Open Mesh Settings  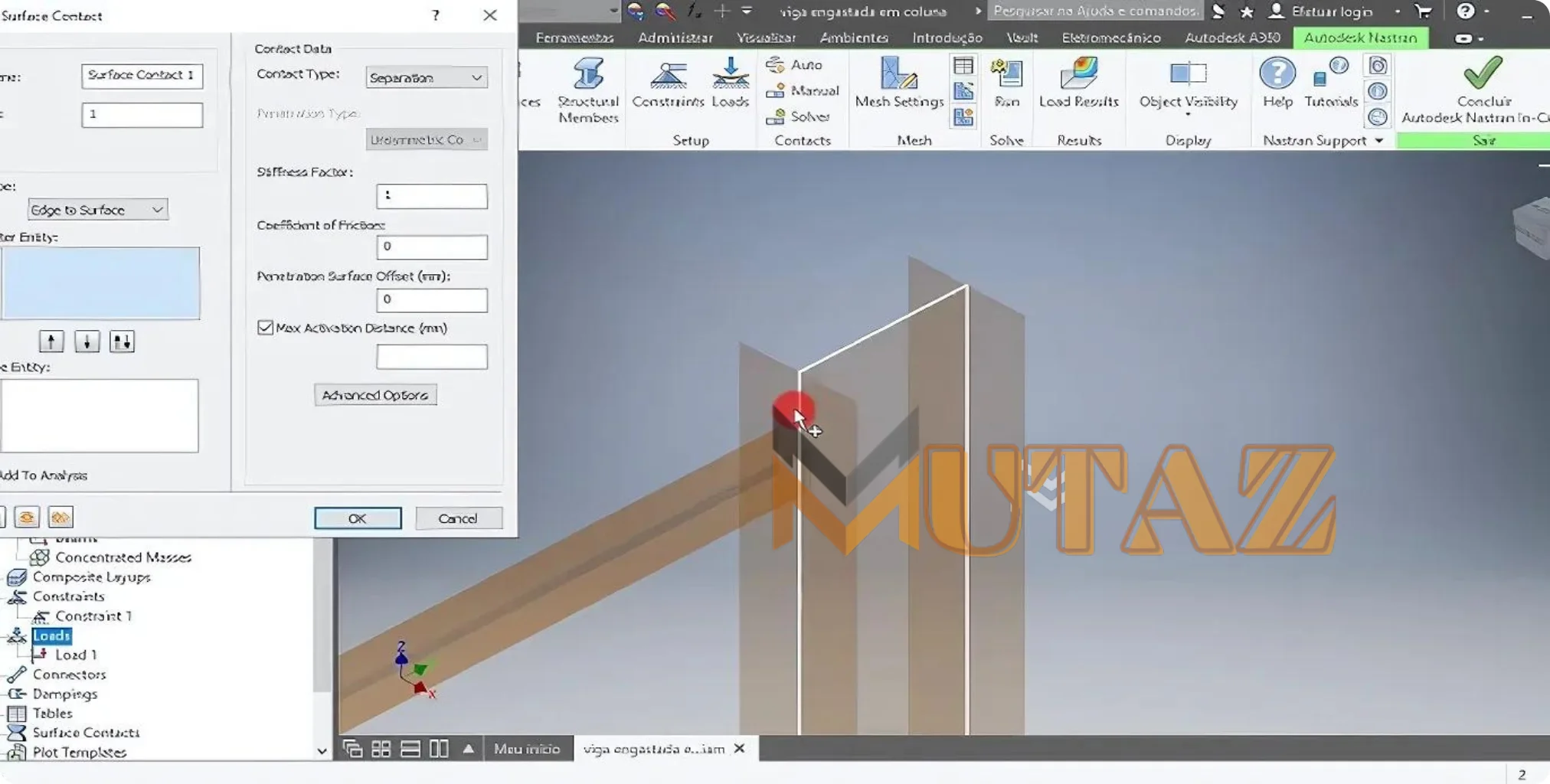899,83
